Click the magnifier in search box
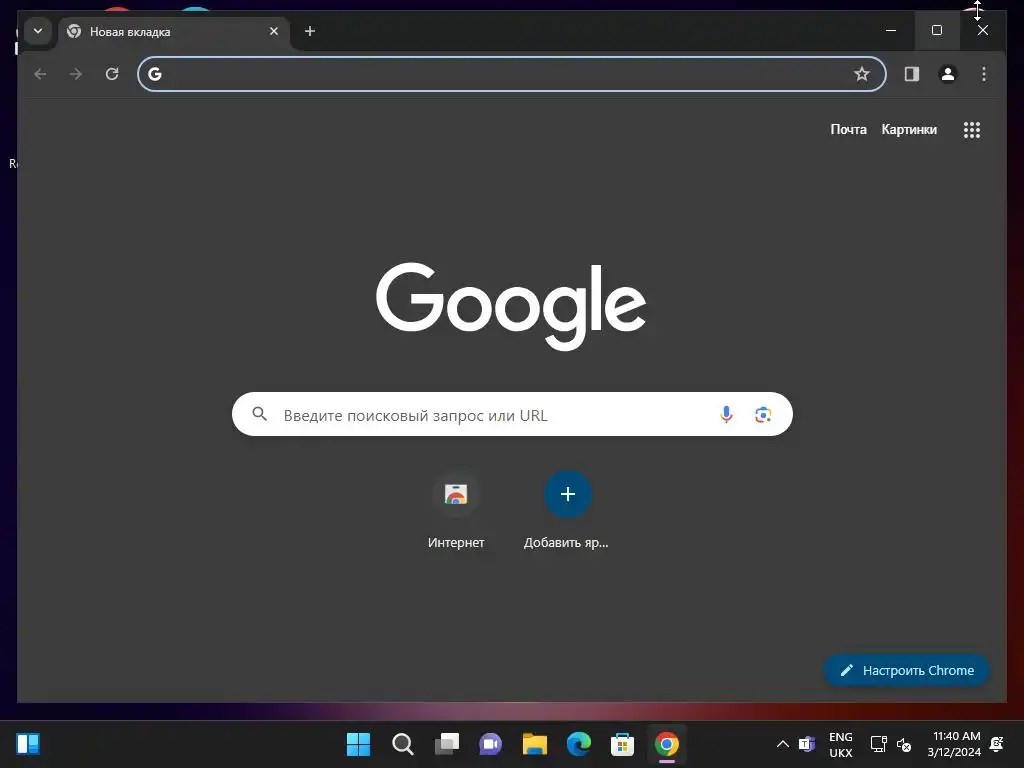Viewport: 1024px width, 768px height. click(x=260, y=414)
